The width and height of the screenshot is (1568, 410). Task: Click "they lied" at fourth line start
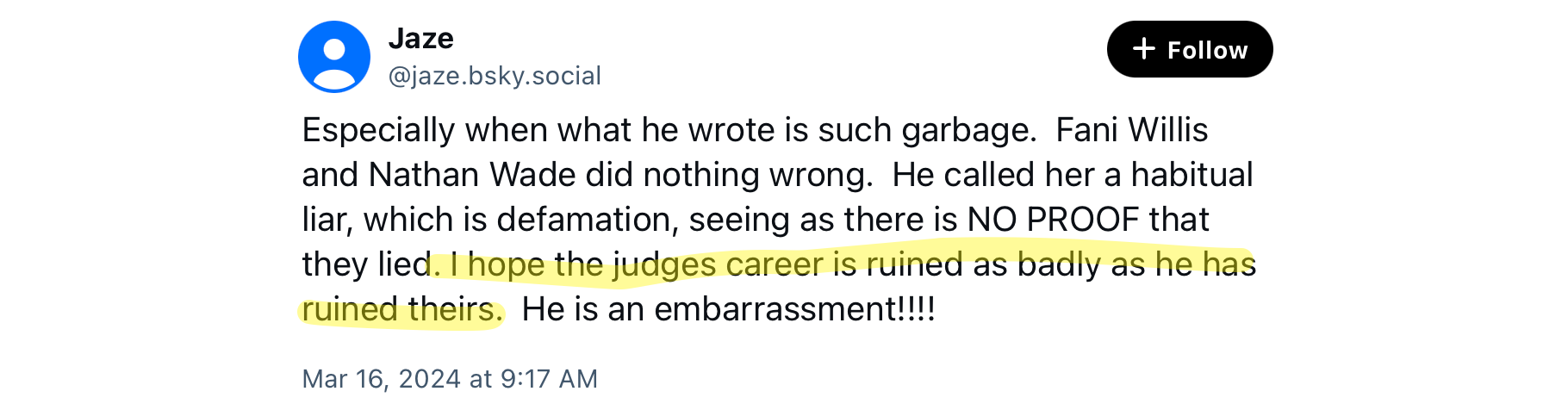365,264
